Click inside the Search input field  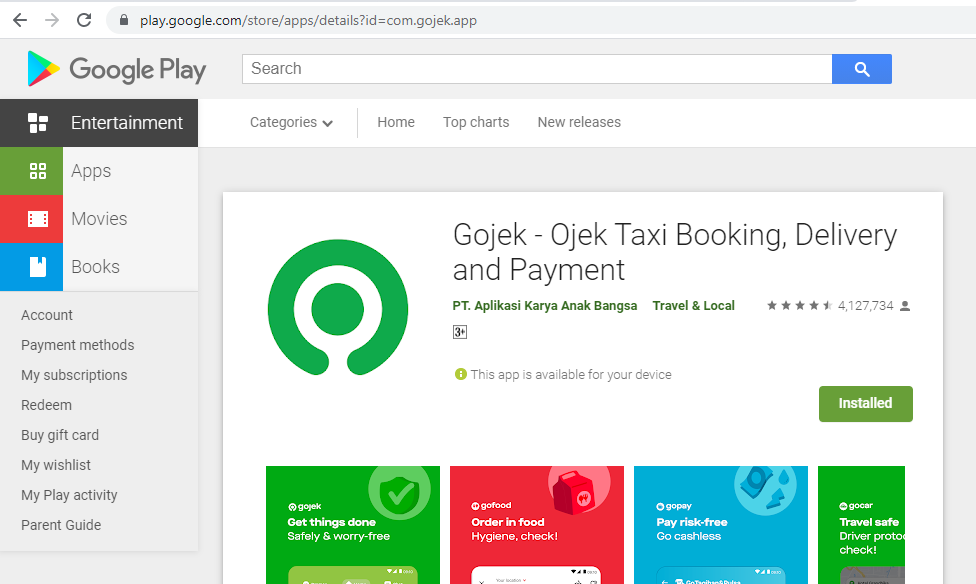(x=535, y=68)
